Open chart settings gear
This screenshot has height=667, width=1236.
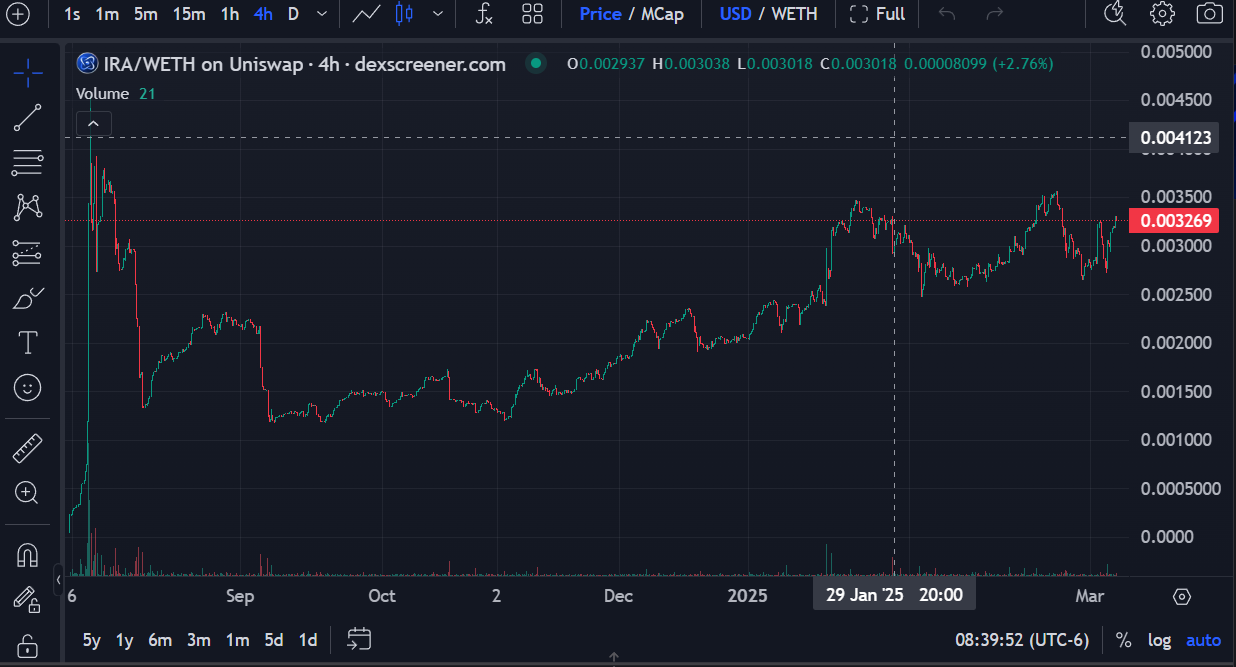point(1162,14)
